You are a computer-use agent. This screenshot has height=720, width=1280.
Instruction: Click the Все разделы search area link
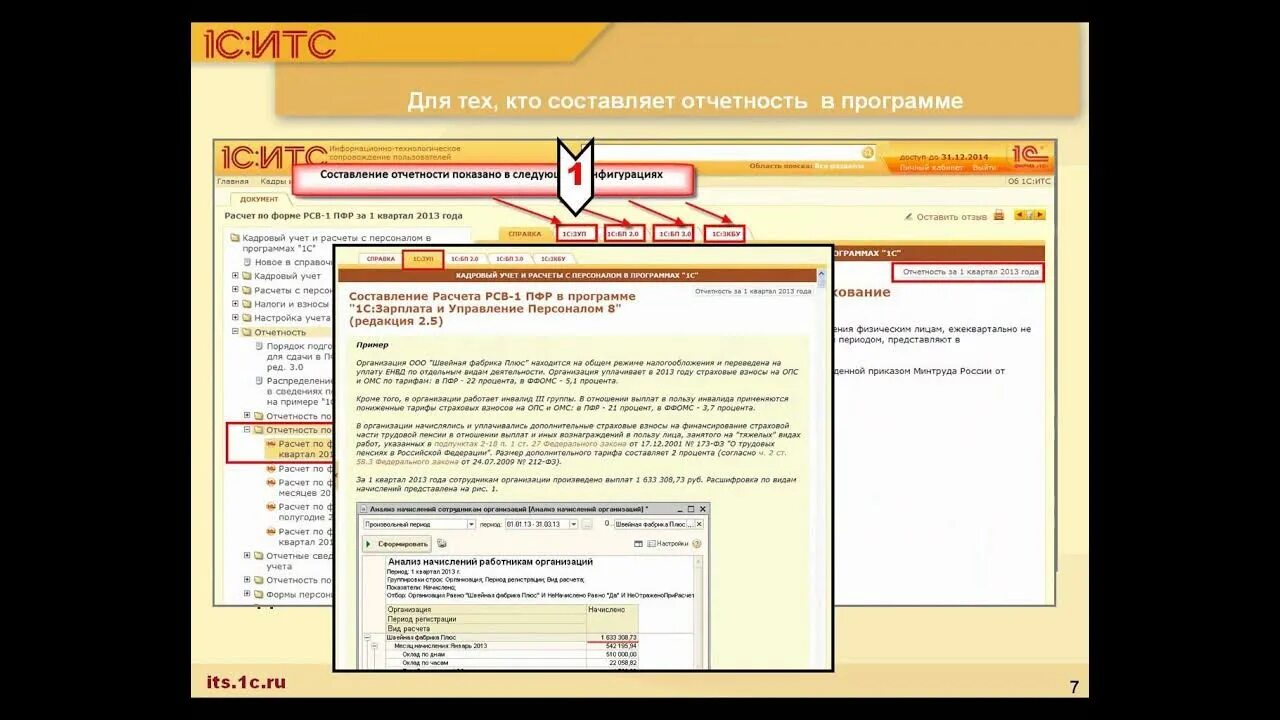click(838, 166)
